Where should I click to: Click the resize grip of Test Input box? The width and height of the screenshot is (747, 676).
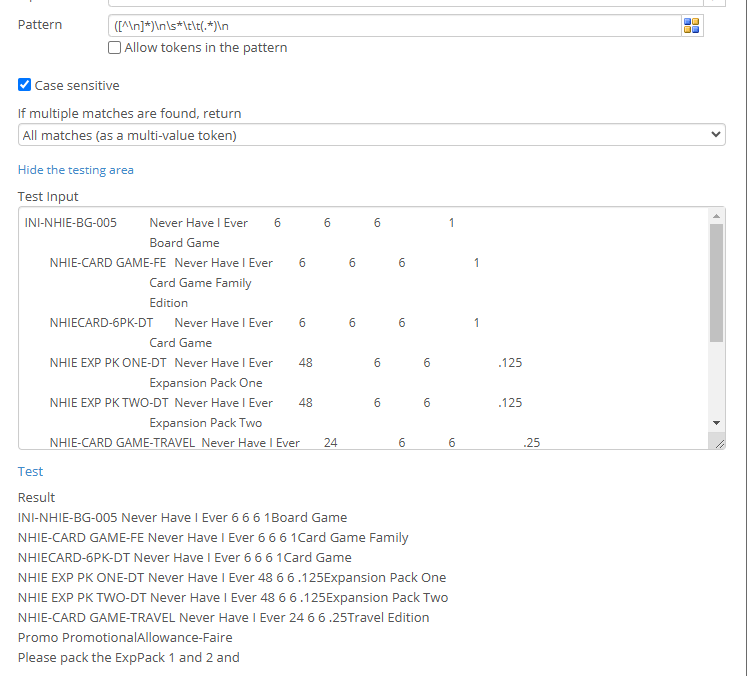719,444
